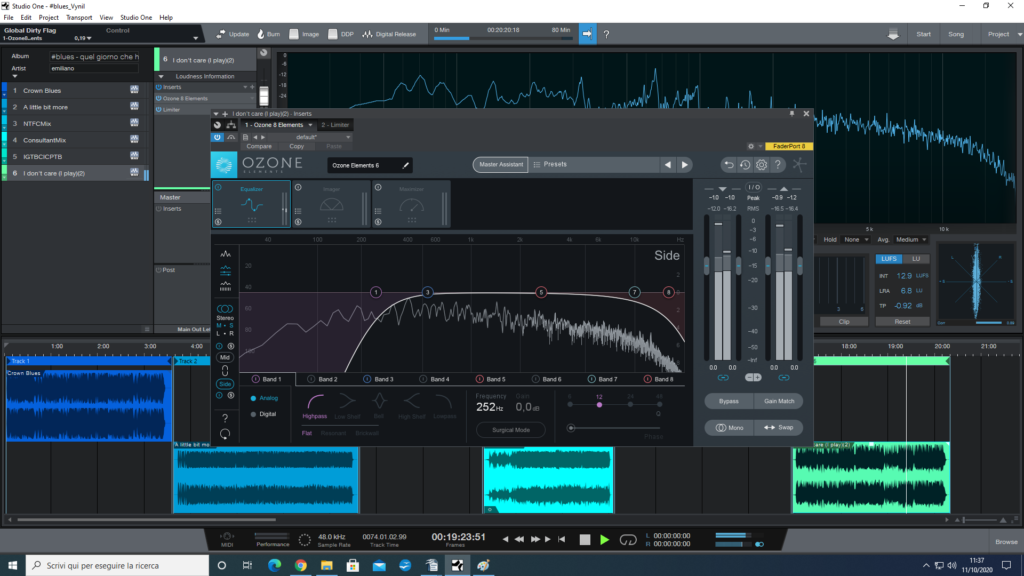Click the Surgical Mode button
Screen dimensions: 1024x576
coord(511,430)
